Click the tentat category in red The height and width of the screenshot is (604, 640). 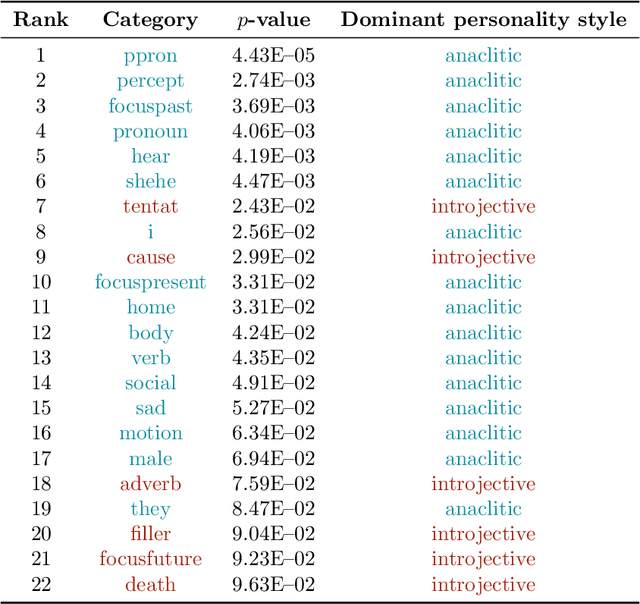pyautogui.click(x=150, y=207)
